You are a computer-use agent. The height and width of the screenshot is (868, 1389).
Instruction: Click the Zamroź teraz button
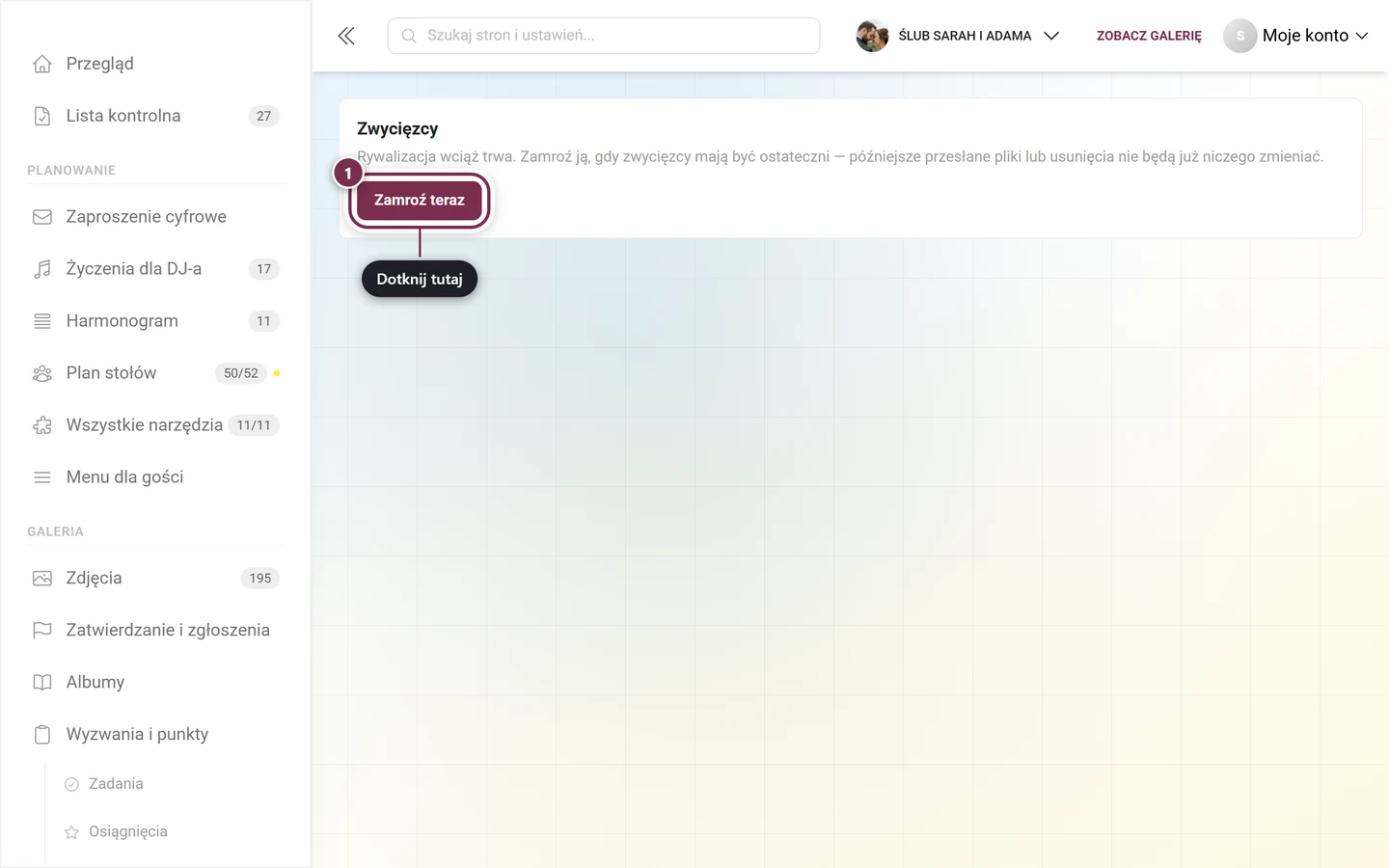pos(420,201)
